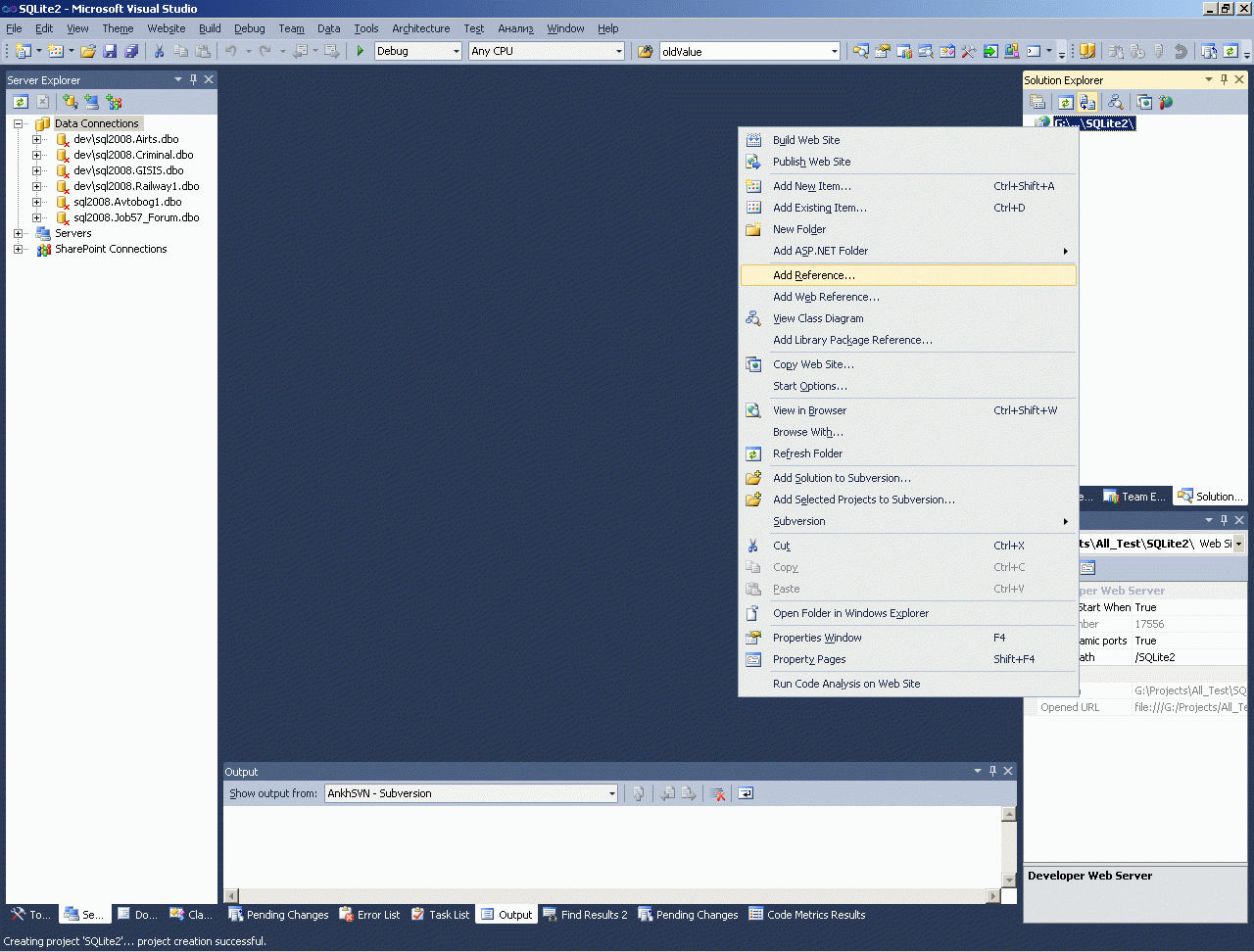Viewport: 1254px width, 952px height.
Task: Open the Subversion submenu
Action: (x=908, y=521)
